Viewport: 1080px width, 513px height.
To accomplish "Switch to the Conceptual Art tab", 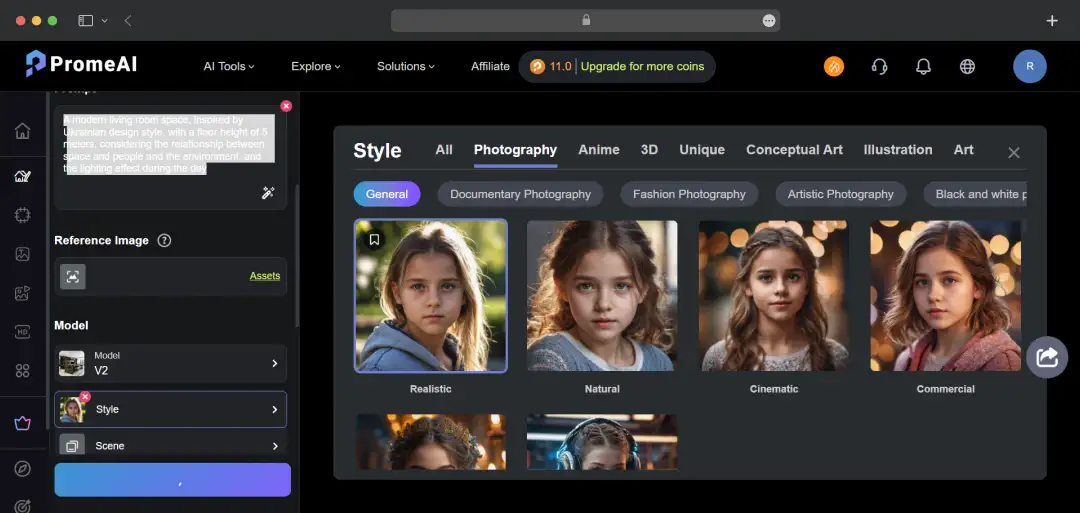I will [794, 149].
